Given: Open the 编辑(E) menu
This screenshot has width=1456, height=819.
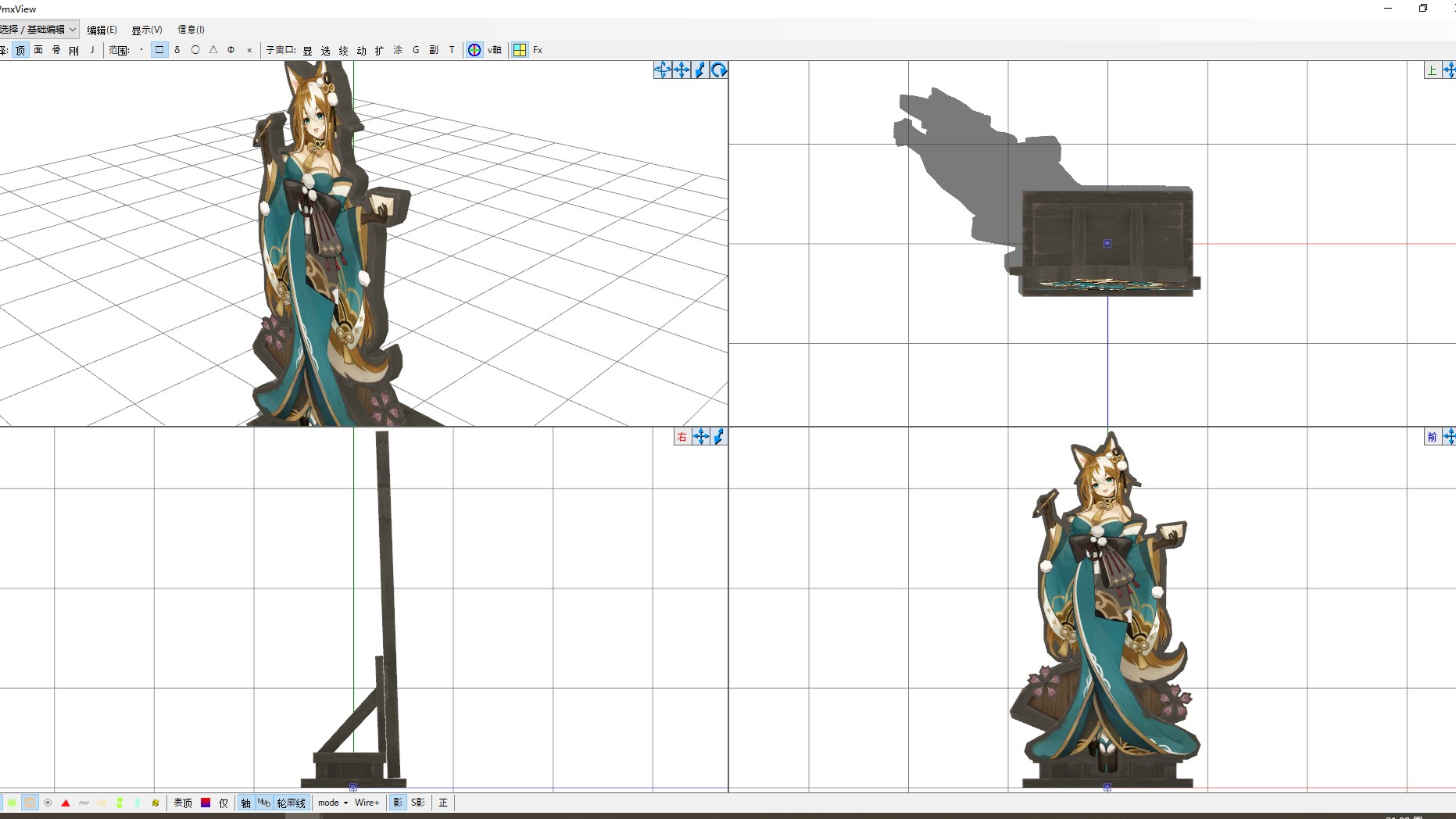Looking at the screenshot, I should point(102,30).
